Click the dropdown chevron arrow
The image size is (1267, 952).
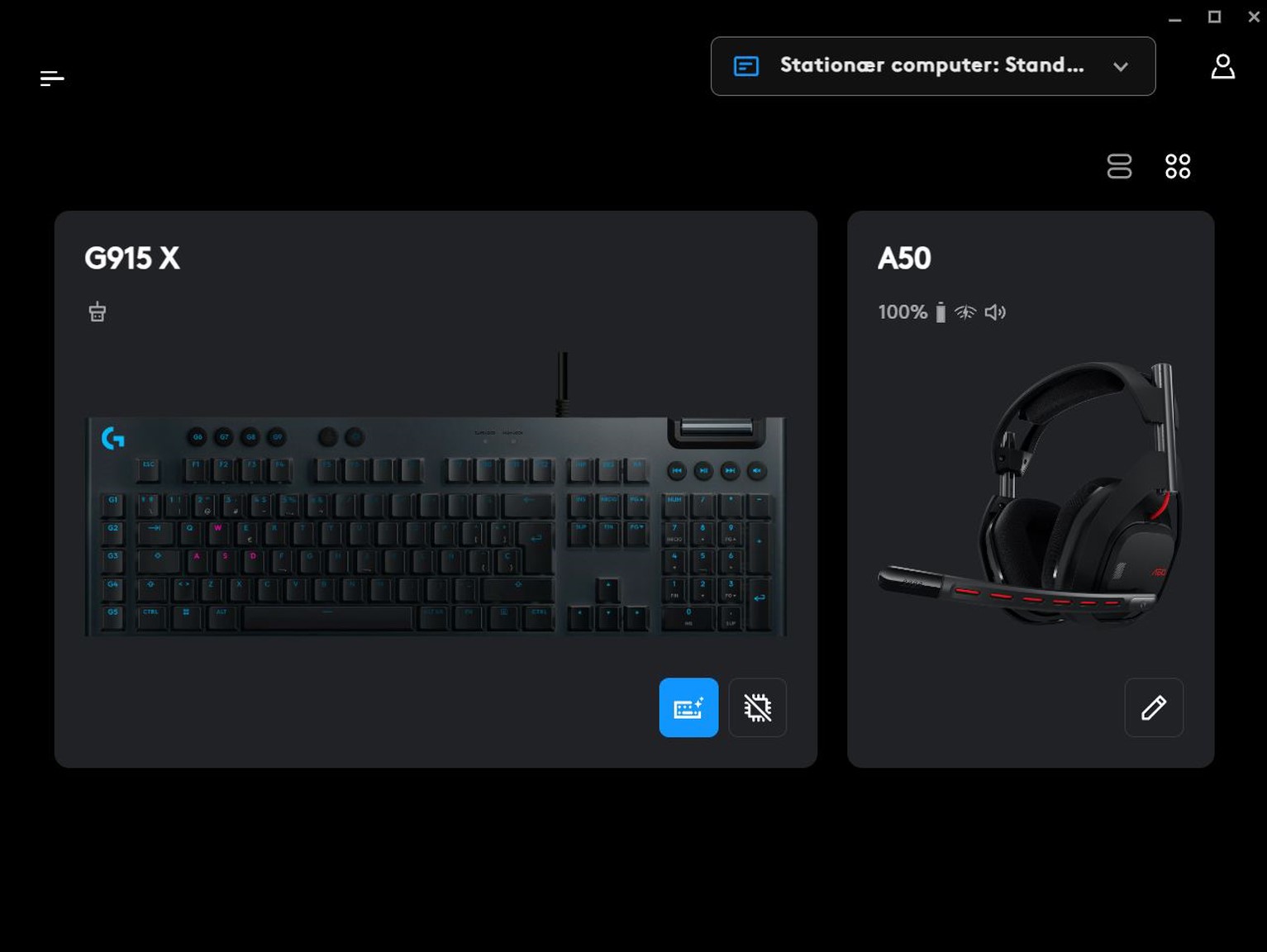(x=1121, y=67)
